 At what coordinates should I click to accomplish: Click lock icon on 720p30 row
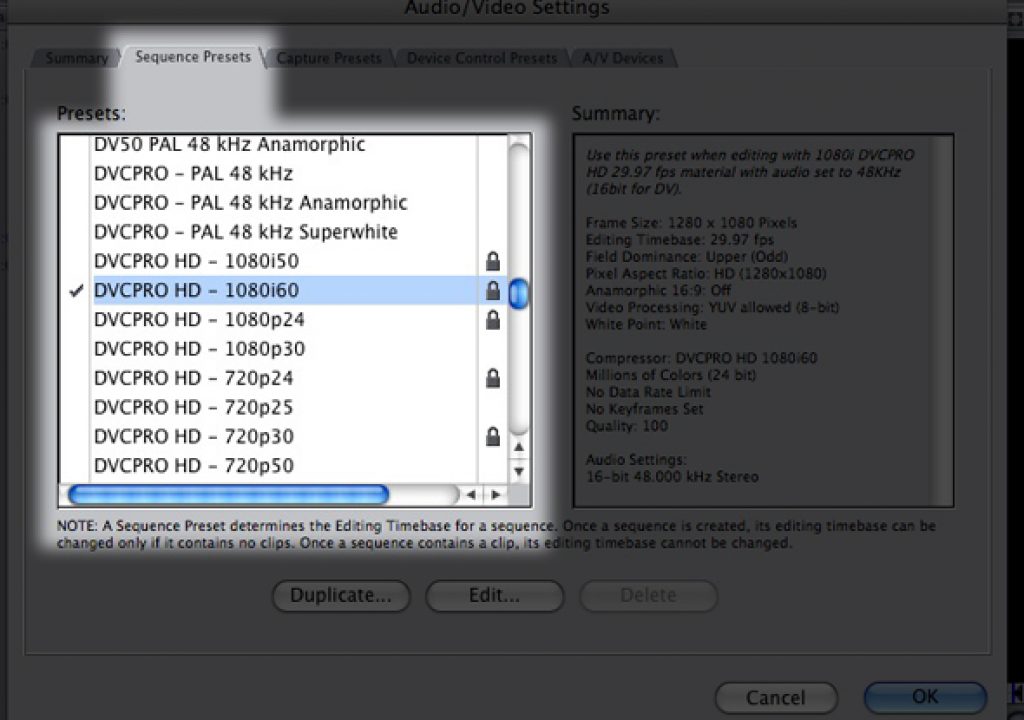493,436
